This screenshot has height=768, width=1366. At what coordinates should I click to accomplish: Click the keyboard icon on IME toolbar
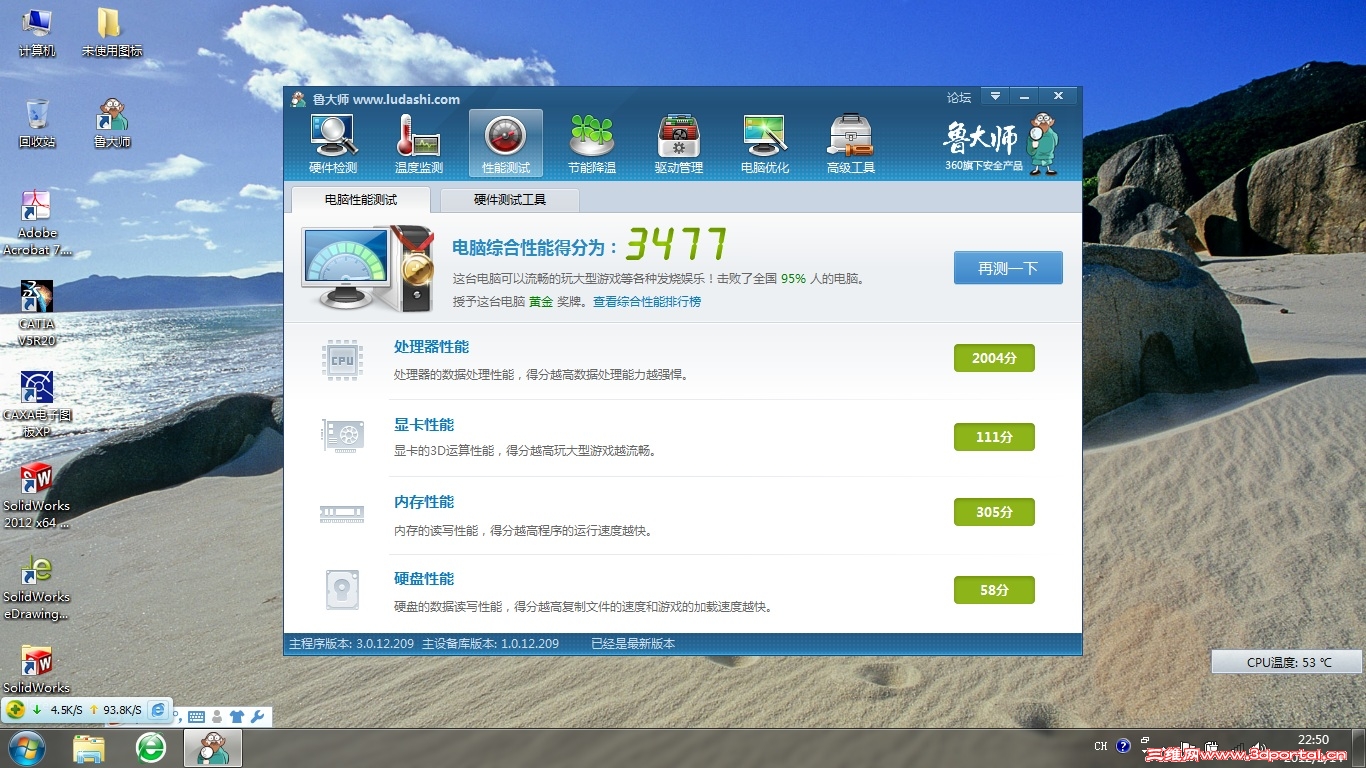coord(196,716)
